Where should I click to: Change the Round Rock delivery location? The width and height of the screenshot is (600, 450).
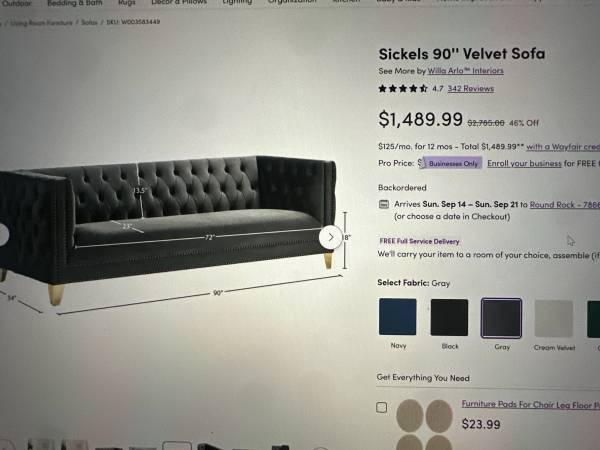pos(565,204)
